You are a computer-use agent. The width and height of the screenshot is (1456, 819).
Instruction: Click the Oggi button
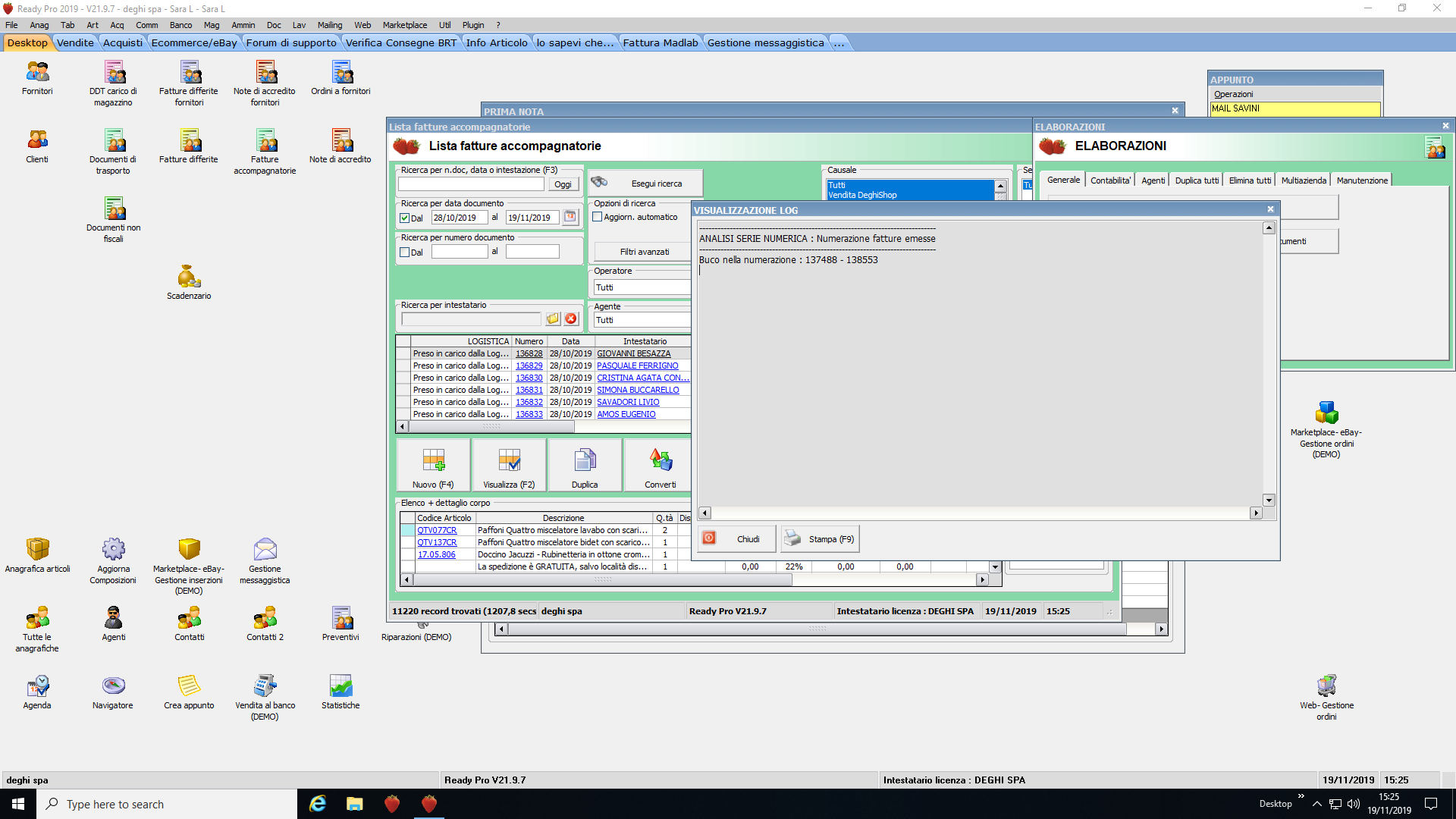(563, 184)
